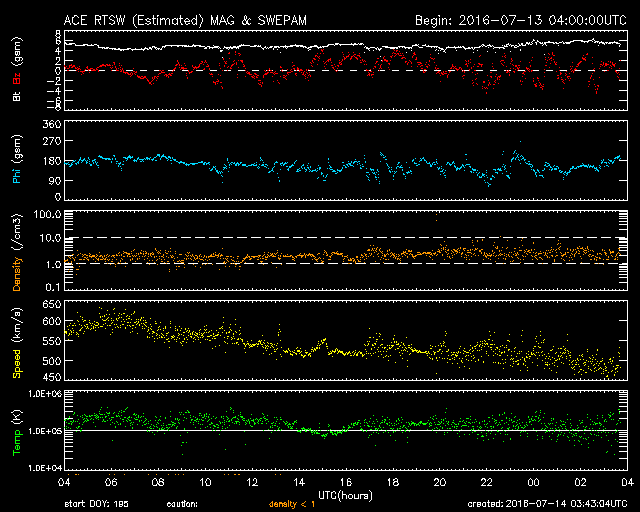Click the '0.1' density tick label
The width and height of the screenshot is (640, 512).
(53, 287)
